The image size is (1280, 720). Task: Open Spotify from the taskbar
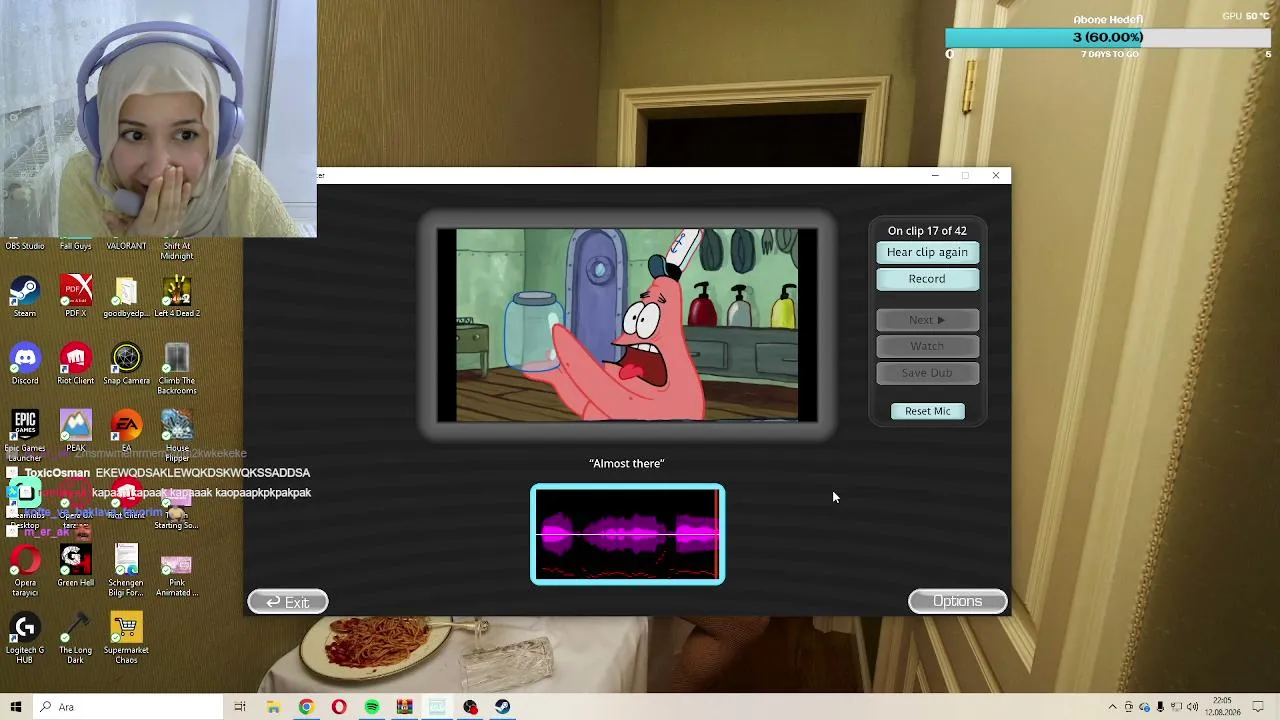click(x=372, y=707)
